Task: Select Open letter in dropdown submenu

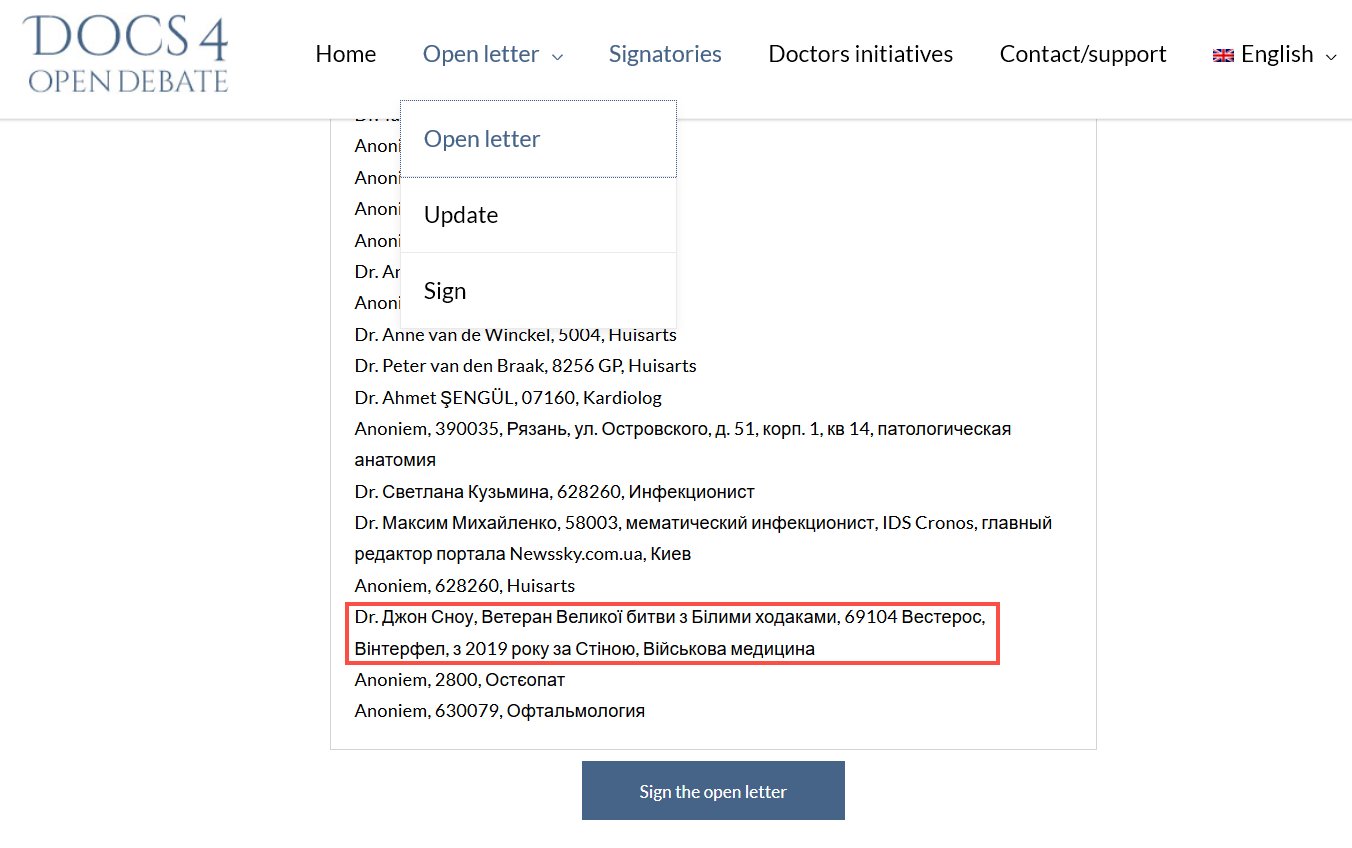Action: (x=482, y=139)
